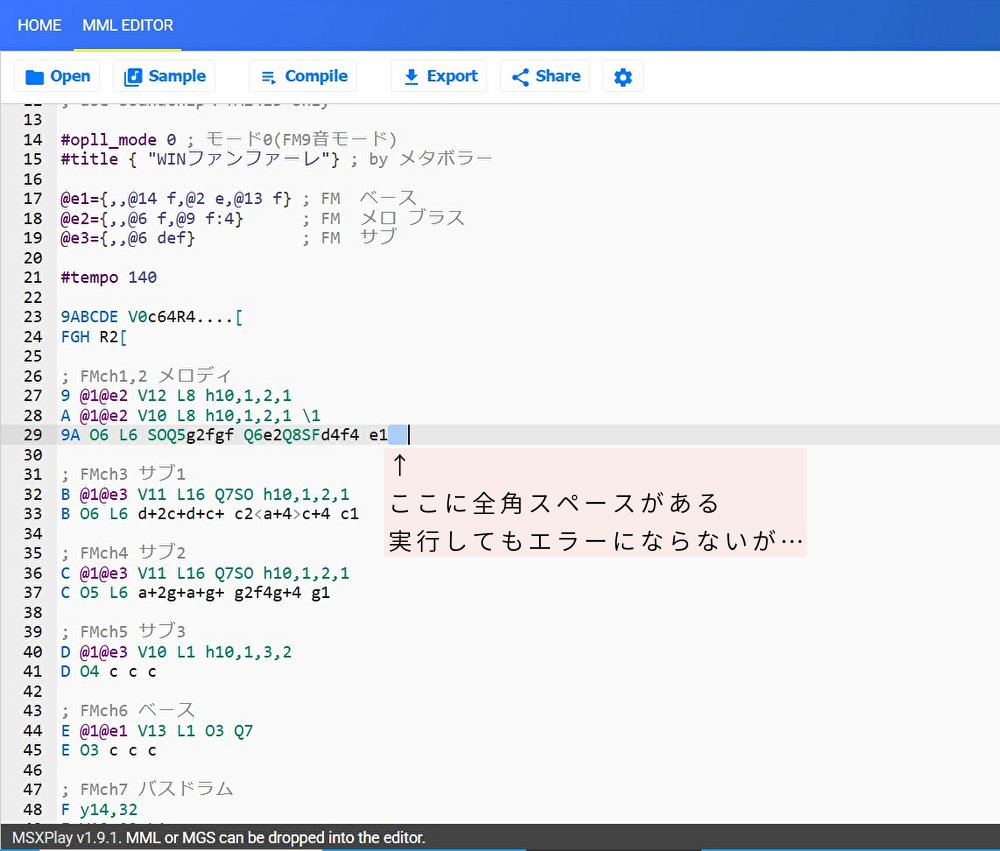Click the list icon on the Compile button

pyautogui.click(x=268, y=77)
